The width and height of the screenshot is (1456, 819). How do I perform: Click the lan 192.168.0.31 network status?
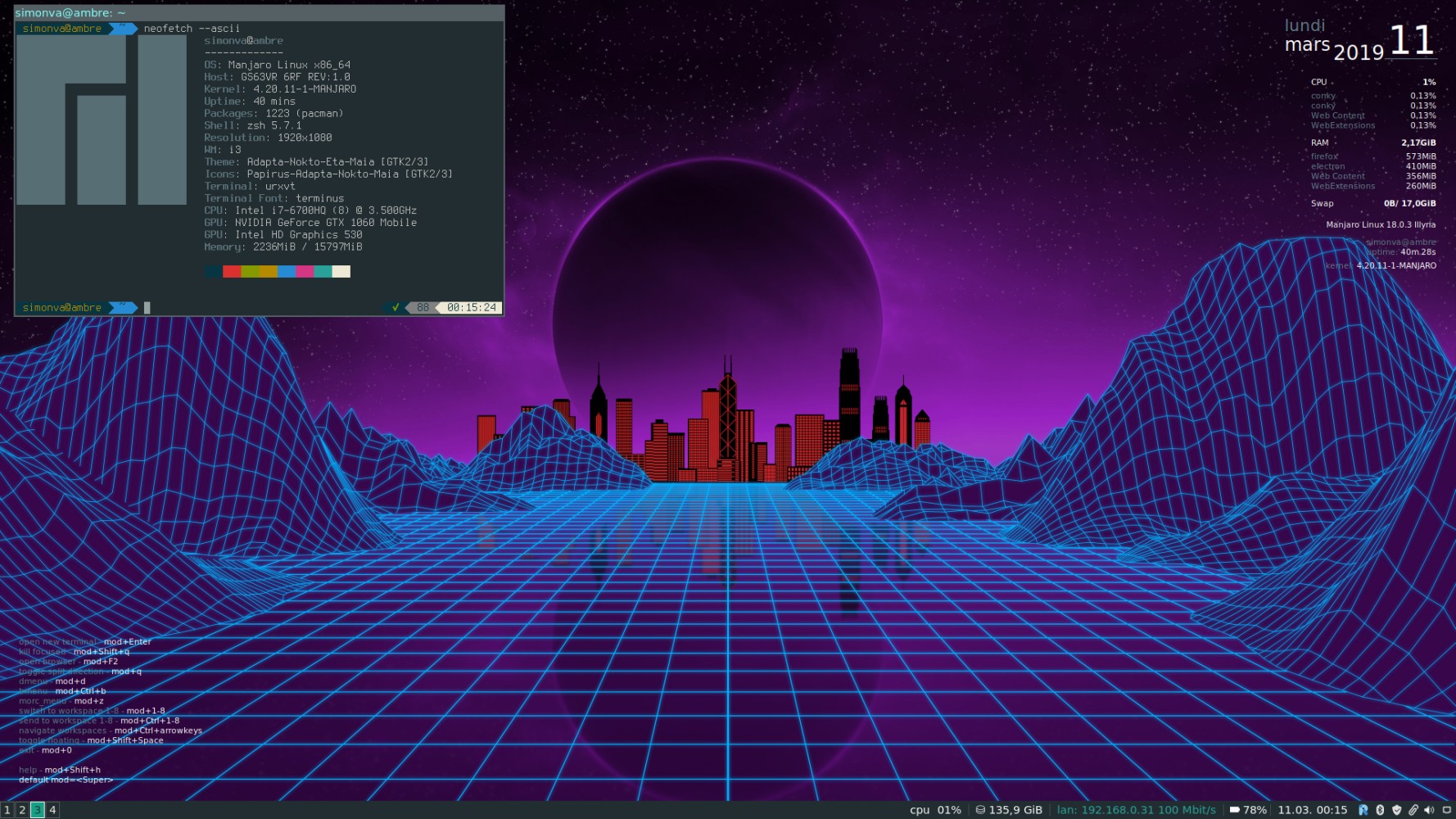(x=1136, y=810)
